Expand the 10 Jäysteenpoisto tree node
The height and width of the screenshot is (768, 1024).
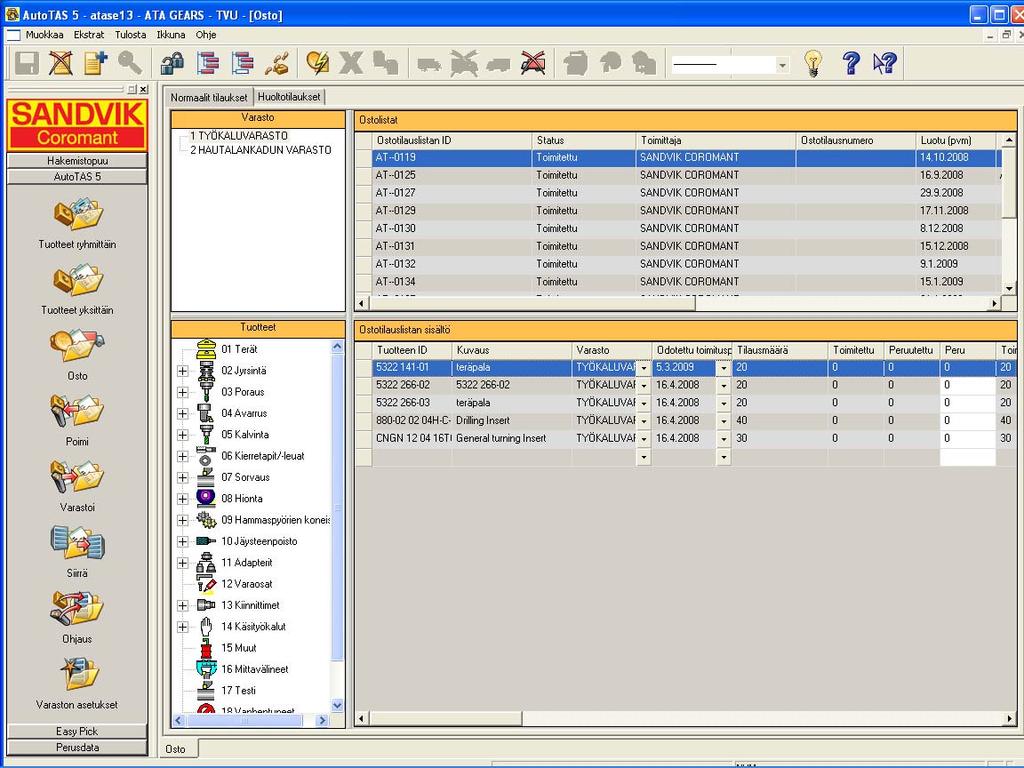pyautogui.click(x=182, y=541)
